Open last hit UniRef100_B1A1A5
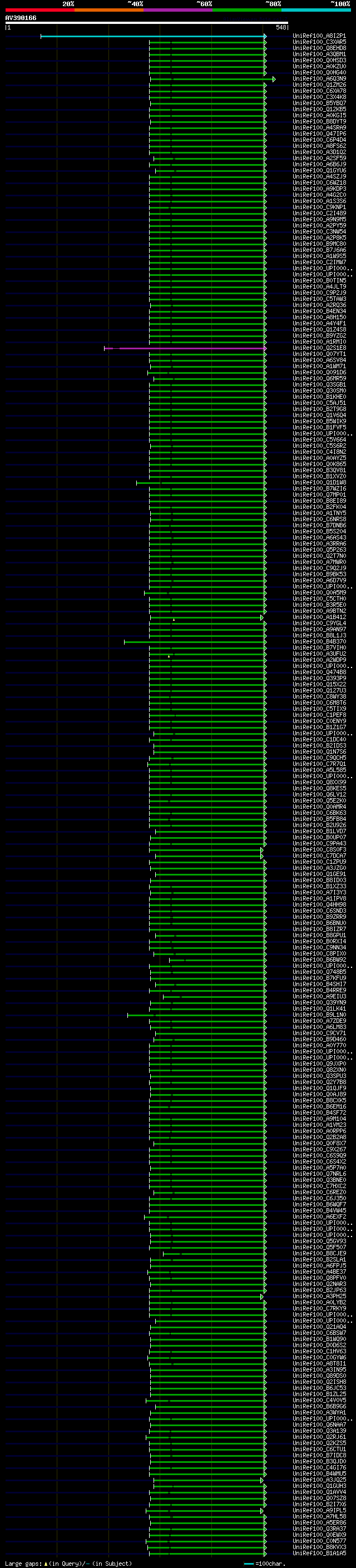This screenshot has height=1568, width=356. pyautogui.click(x=319, y=1553)
